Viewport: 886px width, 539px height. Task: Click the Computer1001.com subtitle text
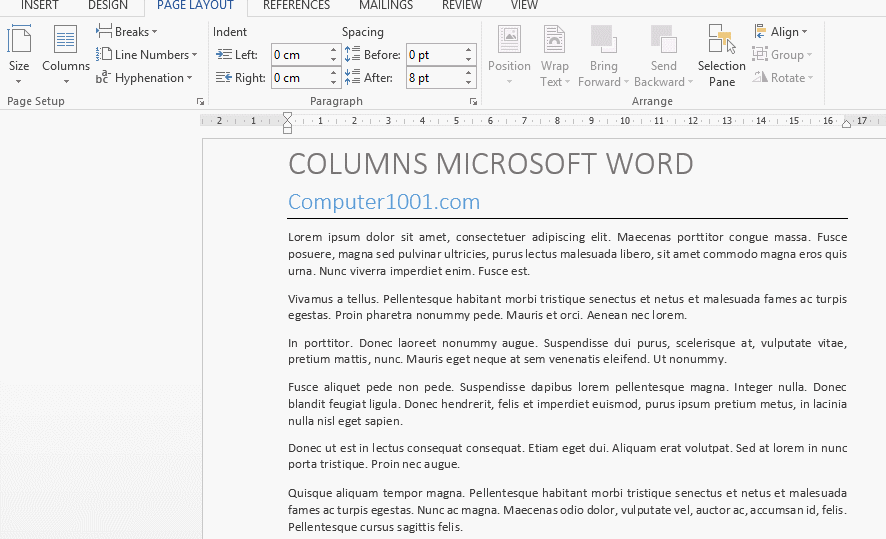point(384,202)
